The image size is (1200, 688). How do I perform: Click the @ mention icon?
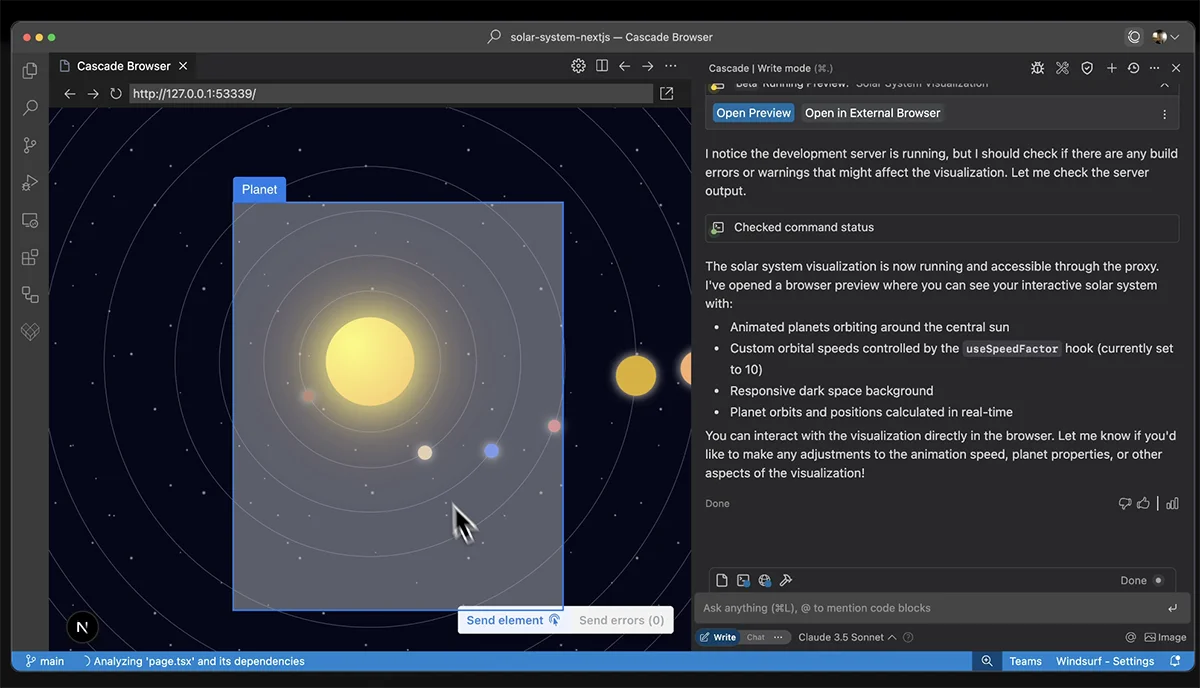pos(1131,637)
